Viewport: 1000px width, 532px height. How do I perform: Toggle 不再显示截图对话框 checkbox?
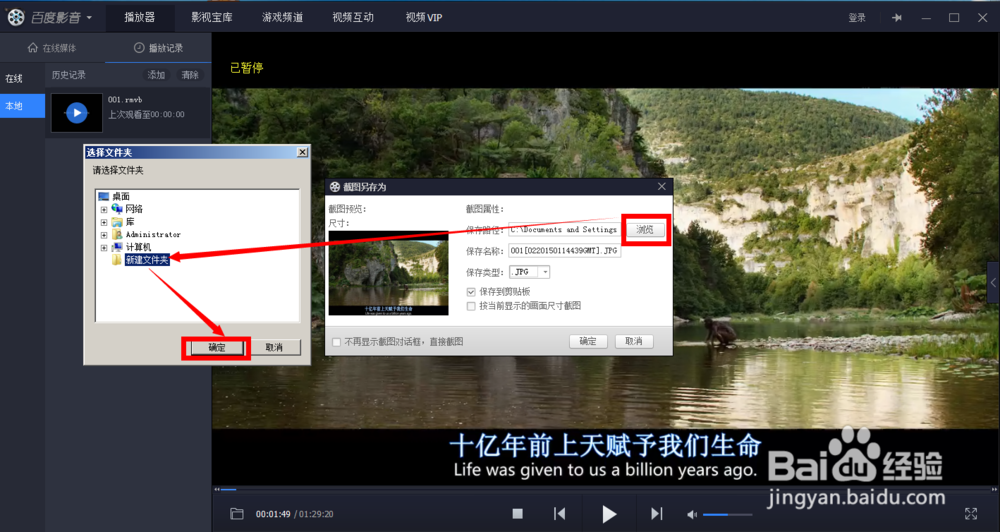337,343
